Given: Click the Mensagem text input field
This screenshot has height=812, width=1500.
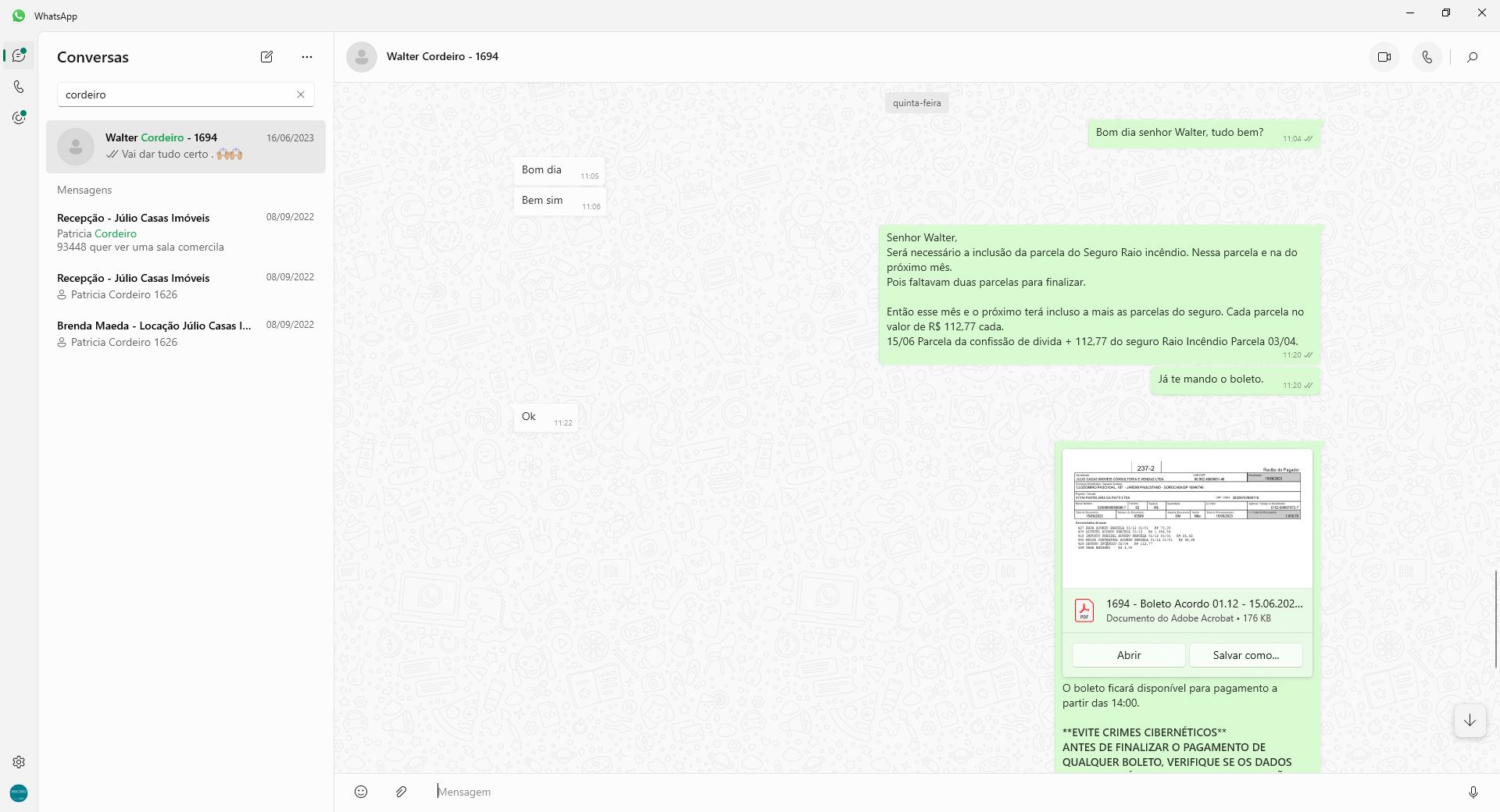Looking at the screenshot, I should point(937,792).
